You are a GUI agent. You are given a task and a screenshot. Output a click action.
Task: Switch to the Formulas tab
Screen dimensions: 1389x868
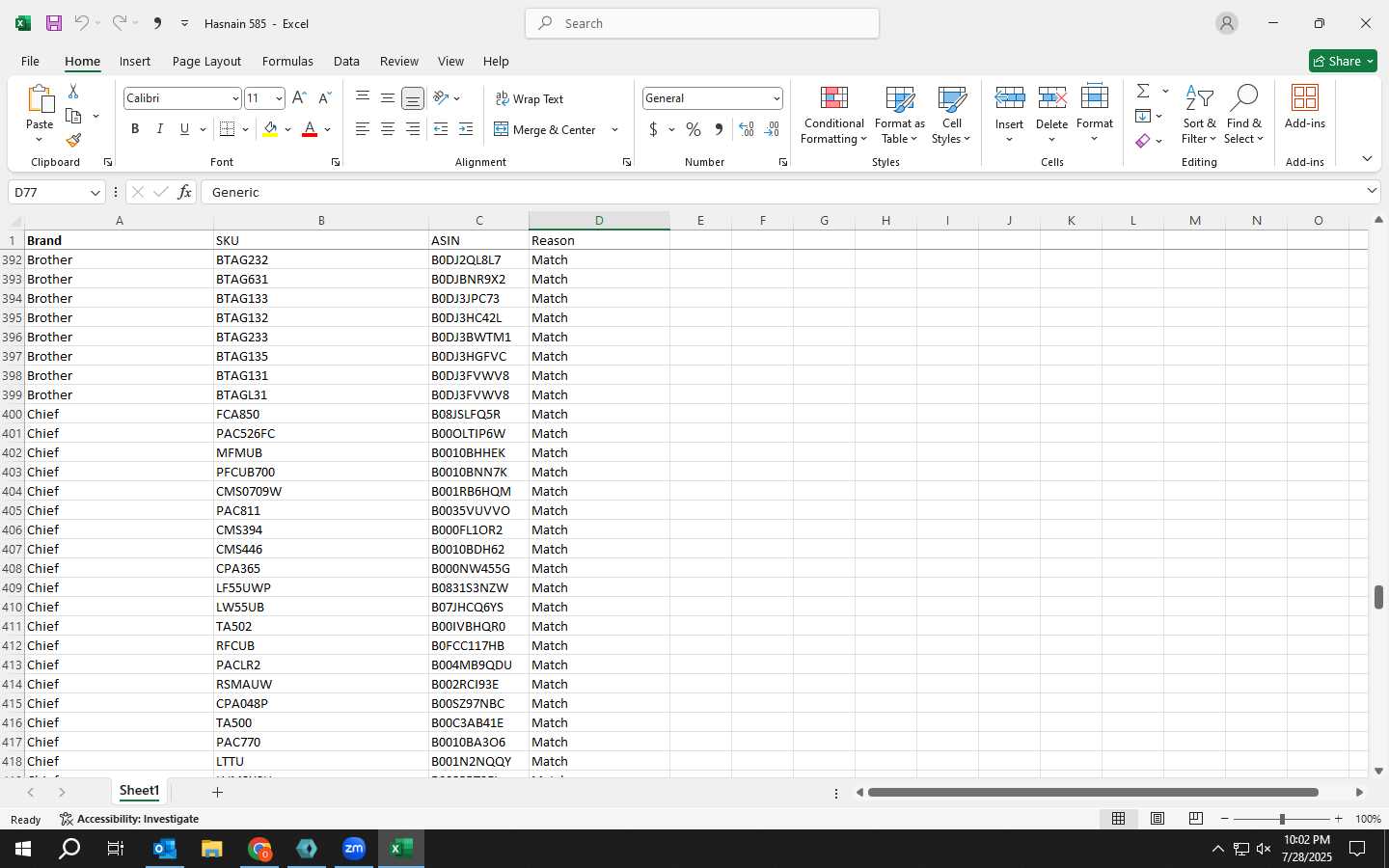(x=287, y=61)
